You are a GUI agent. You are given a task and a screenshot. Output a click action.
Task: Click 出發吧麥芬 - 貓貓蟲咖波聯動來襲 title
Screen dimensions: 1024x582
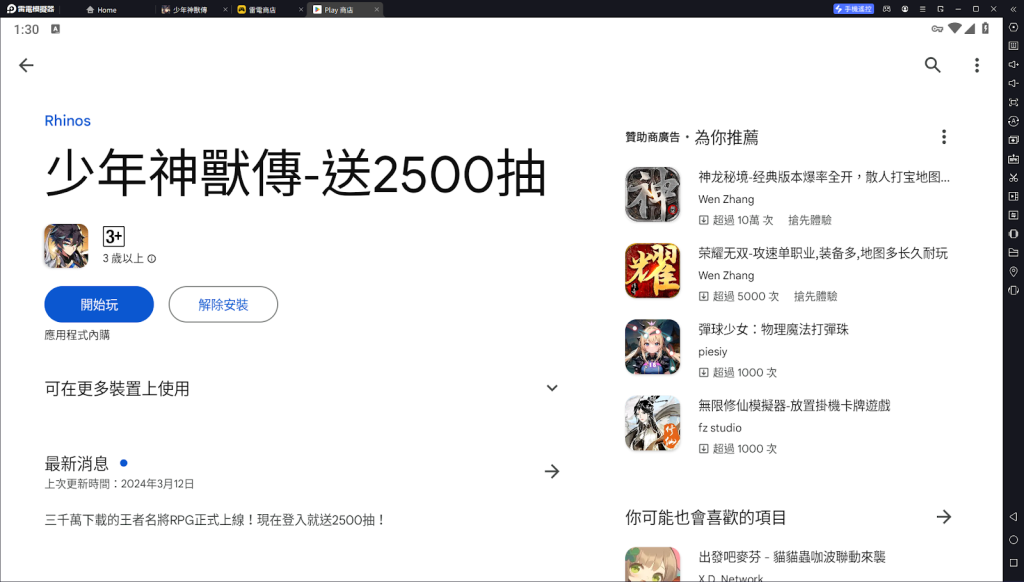pyautogui.click(x=792, y=557)
